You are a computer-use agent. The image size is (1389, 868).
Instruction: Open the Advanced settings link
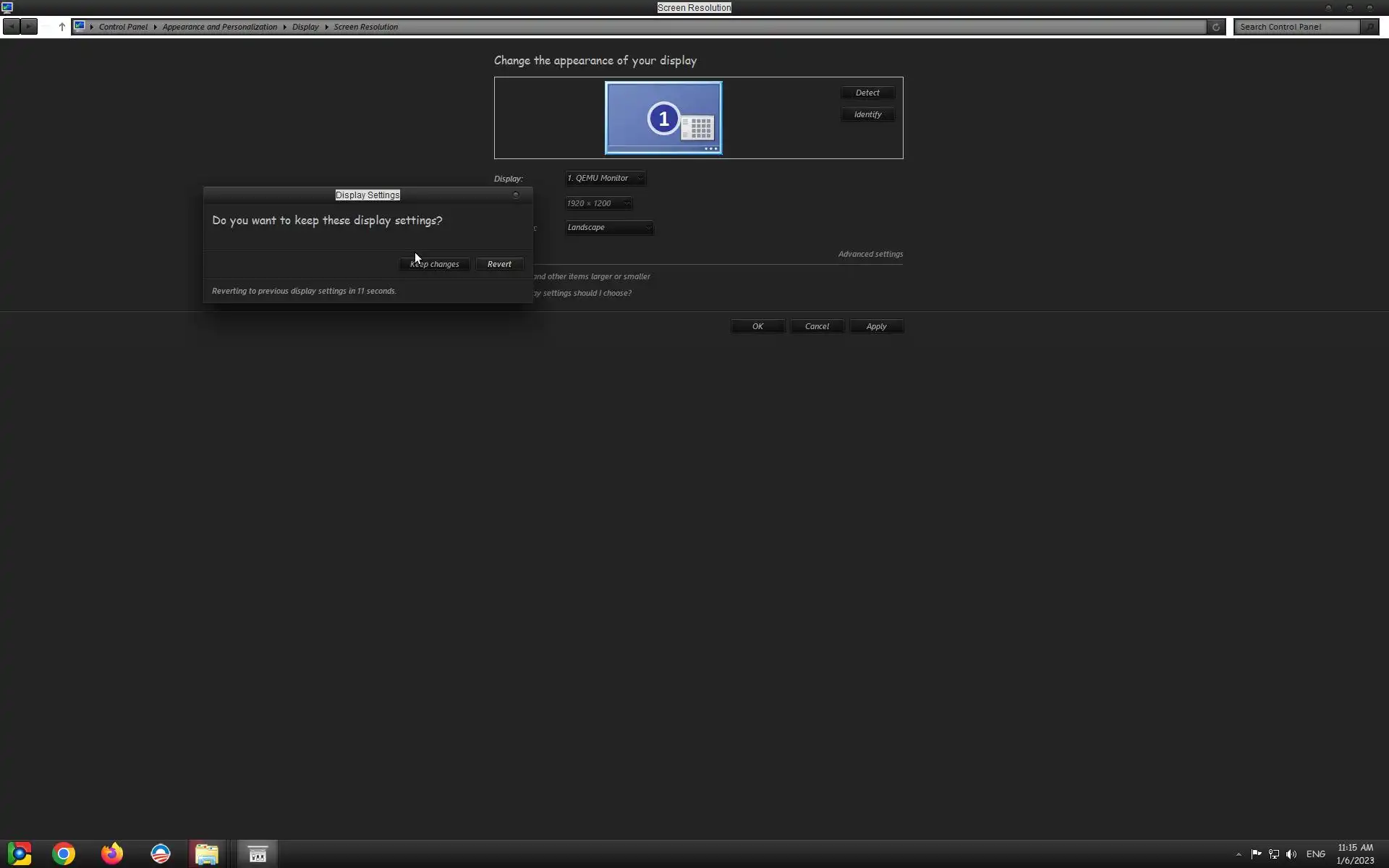click(x=870, y=254)
